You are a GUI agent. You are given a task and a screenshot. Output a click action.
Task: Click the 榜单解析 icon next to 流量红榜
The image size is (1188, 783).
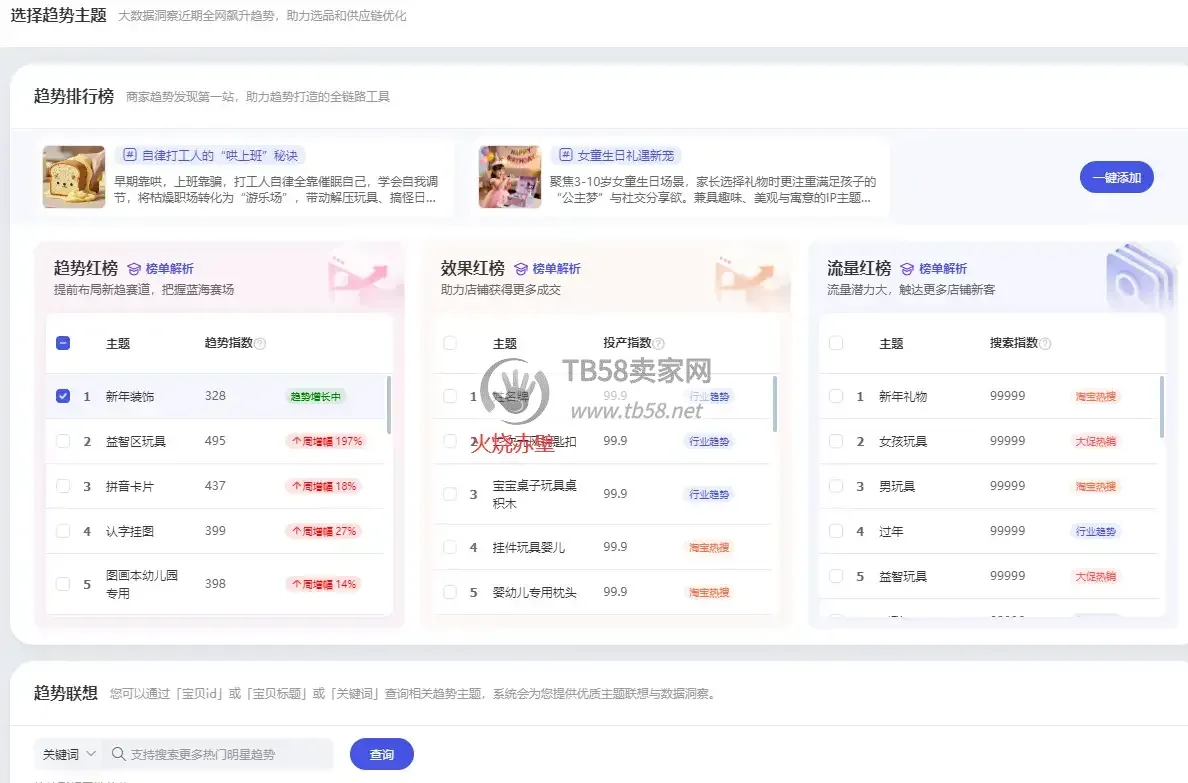[x=907, y=269]
